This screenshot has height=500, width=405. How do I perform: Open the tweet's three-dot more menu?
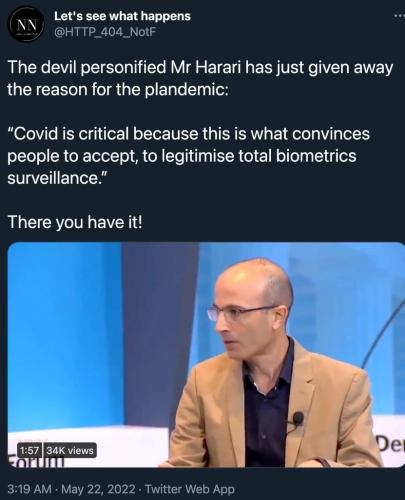pyautogui.click(x=399, y=16)
